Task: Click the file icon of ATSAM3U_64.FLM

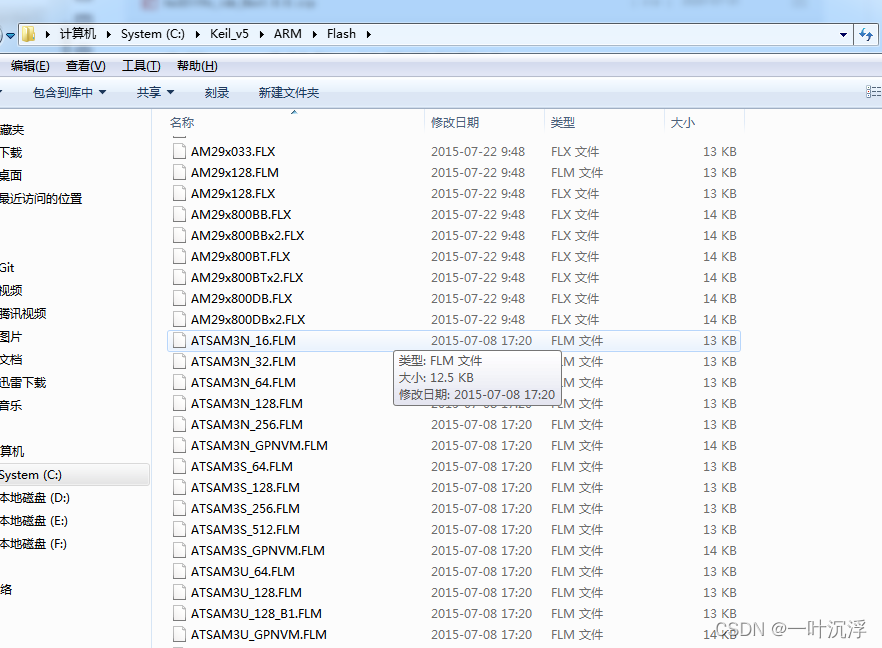Action: click(x=179, y=572)
